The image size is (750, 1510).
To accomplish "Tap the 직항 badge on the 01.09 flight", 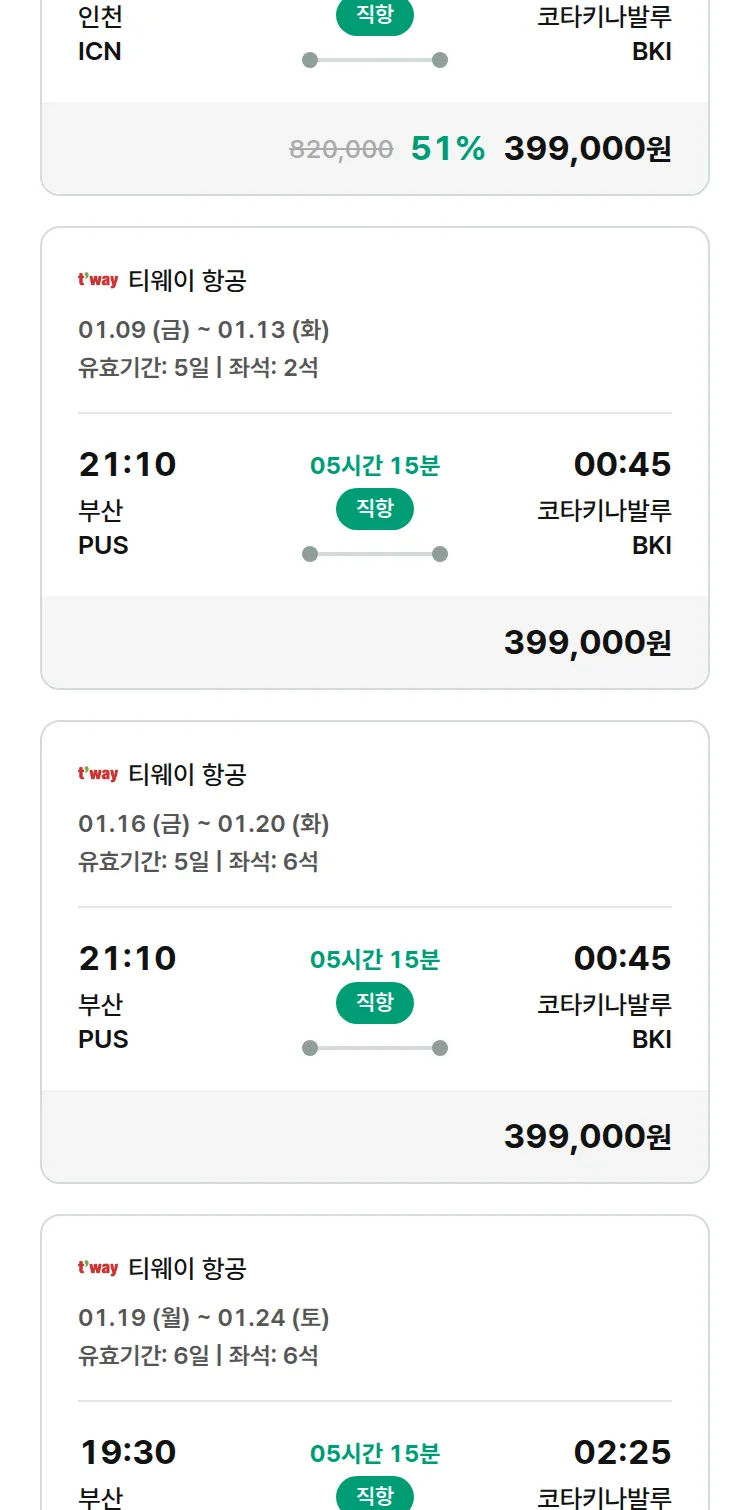I will (375, 509).
